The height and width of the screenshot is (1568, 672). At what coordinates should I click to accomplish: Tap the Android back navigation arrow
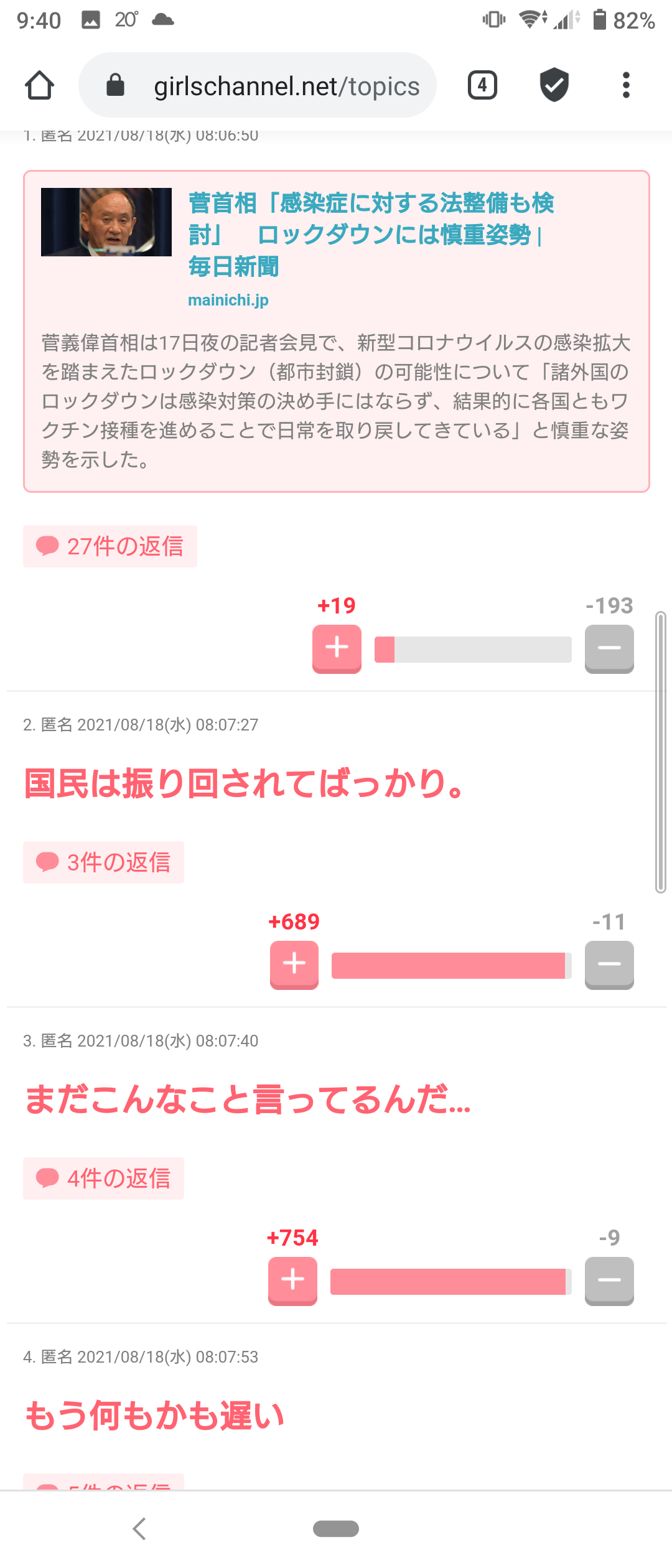coord(139,1528)
